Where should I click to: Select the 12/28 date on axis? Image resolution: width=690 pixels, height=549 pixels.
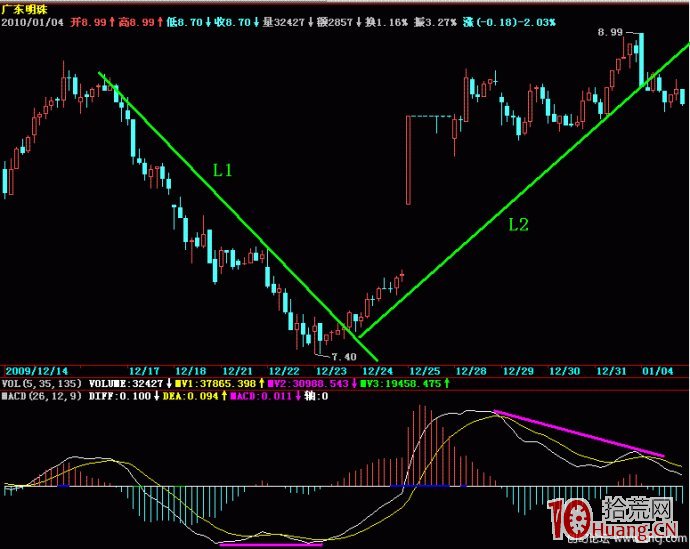click(x=471, y=371)
